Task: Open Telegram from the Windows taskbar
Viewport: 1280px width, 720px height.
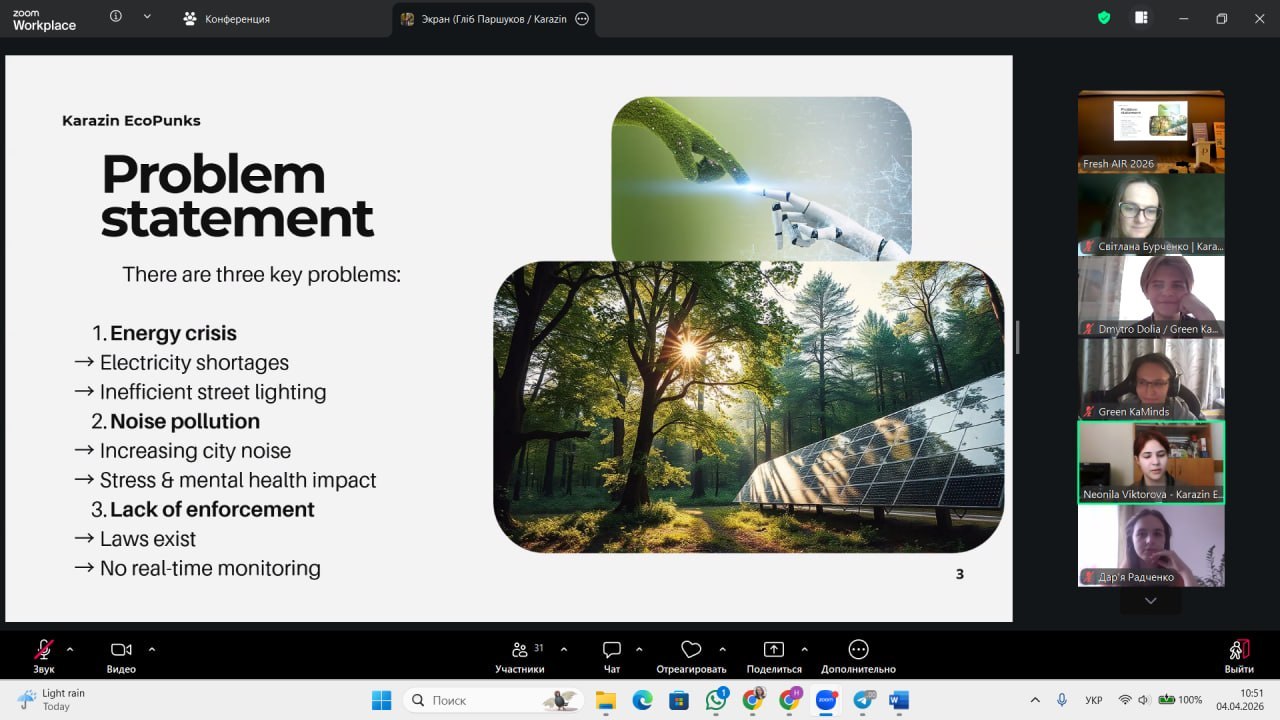Action: pos(863,700)
